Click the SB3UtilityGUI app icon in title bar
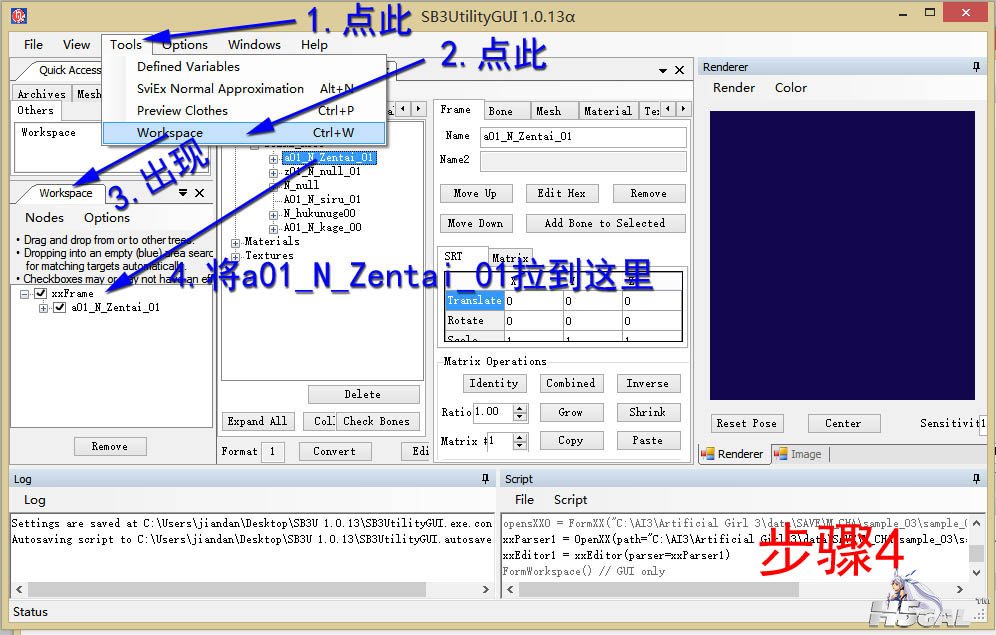The image size is (996, 635). (19, 15)
